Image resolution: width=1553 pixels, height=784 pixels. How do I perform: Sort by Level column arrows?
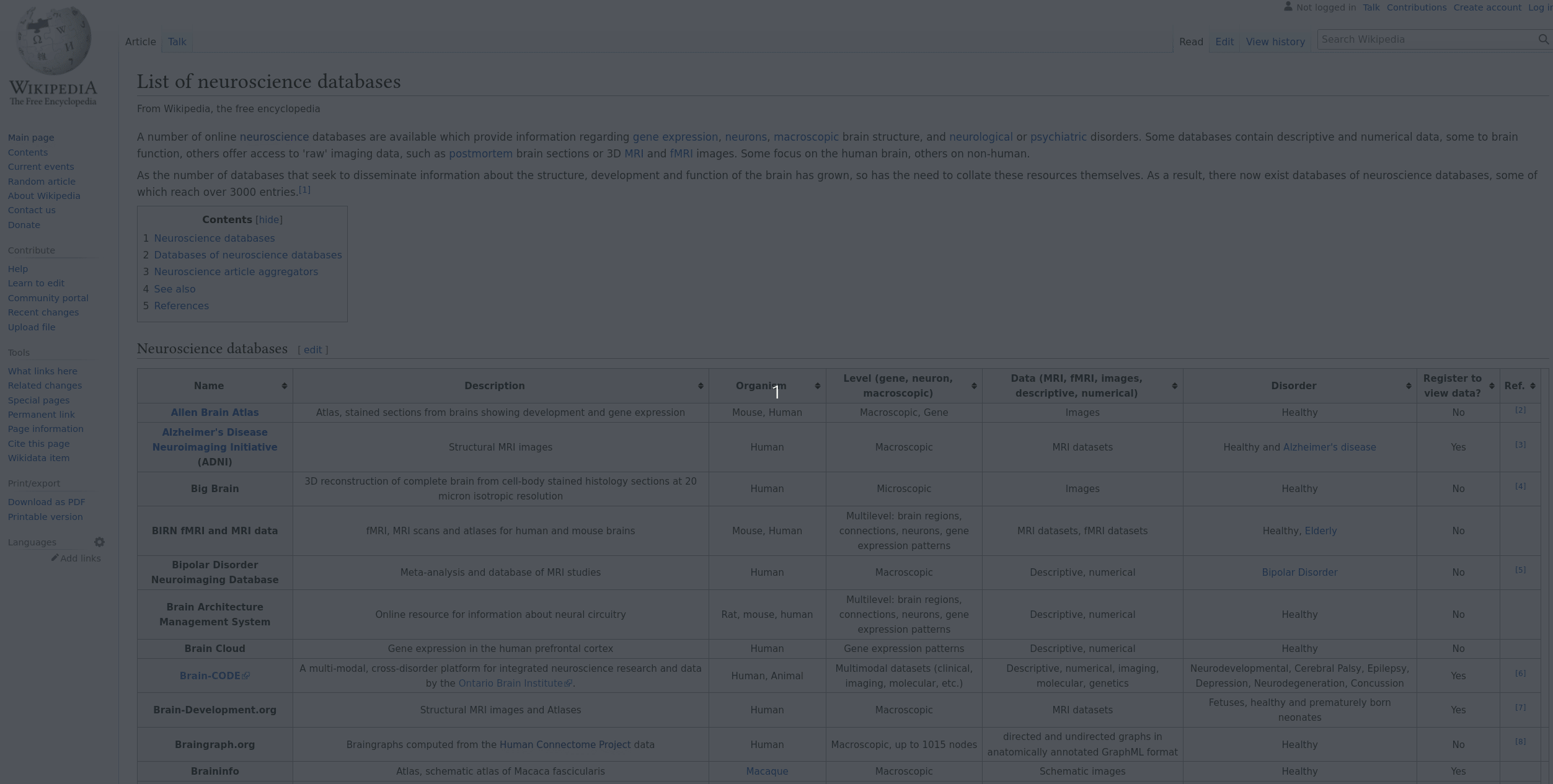(974, 386)
